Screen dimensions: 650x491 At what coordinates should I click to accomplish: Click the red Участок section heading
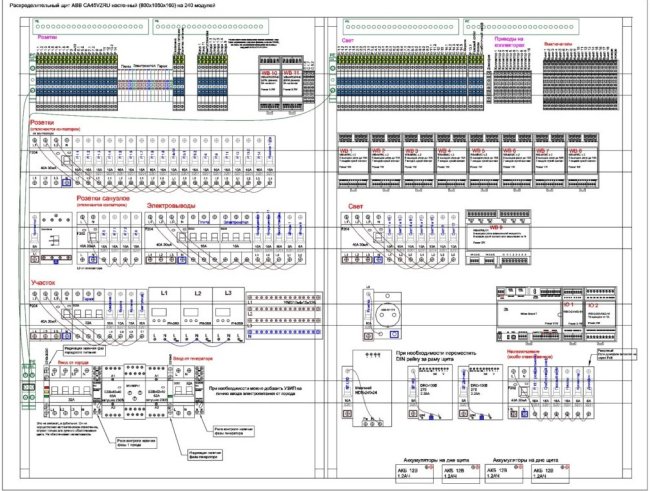point(46,283)
